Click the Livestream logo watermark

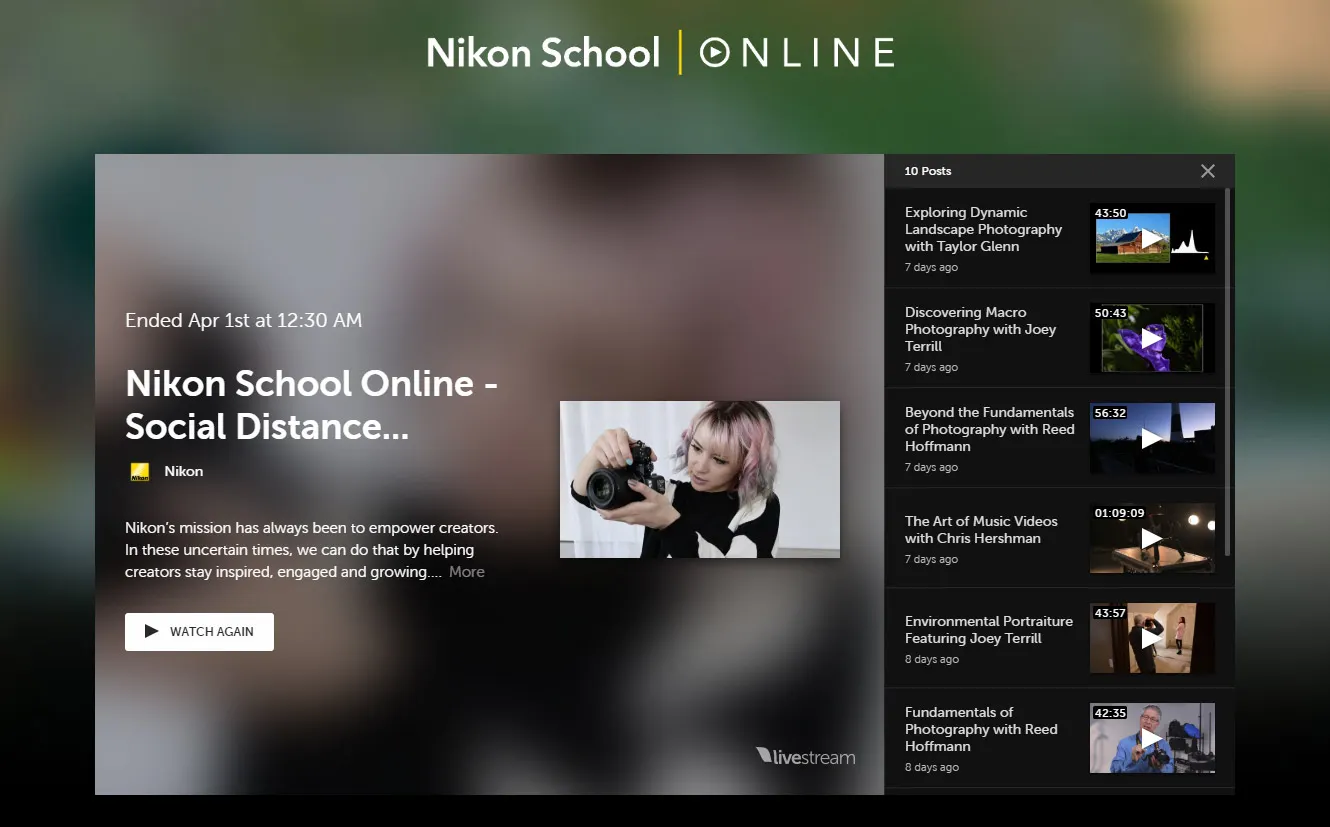click(806, 757)
